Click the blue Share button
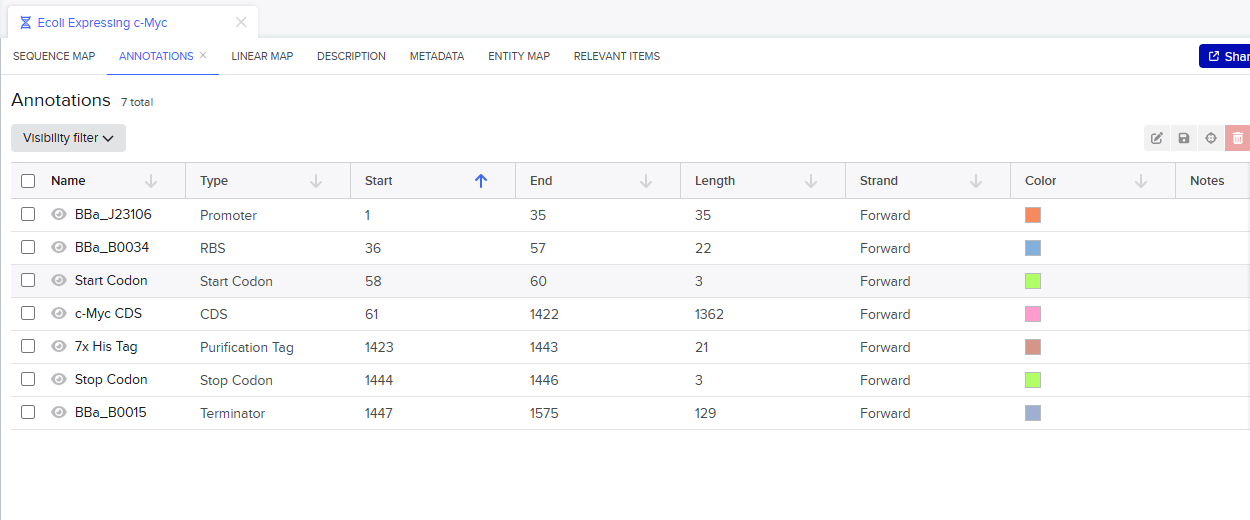Screen dimensions: 1250x520 [1225, 56]
